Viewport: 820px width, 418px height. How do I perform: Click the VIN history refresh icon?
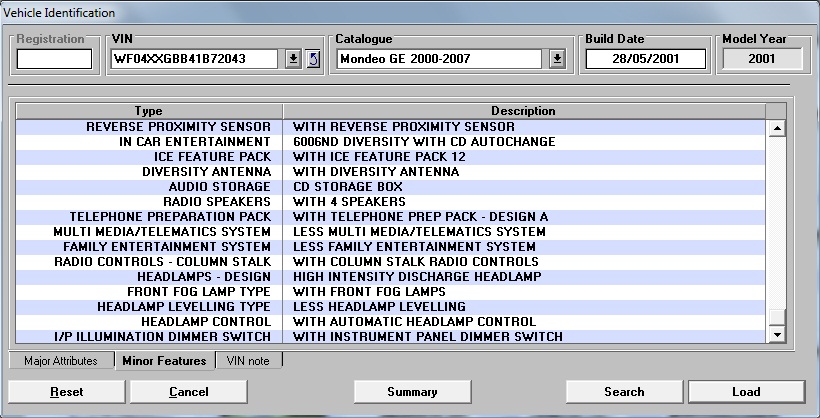313,59
